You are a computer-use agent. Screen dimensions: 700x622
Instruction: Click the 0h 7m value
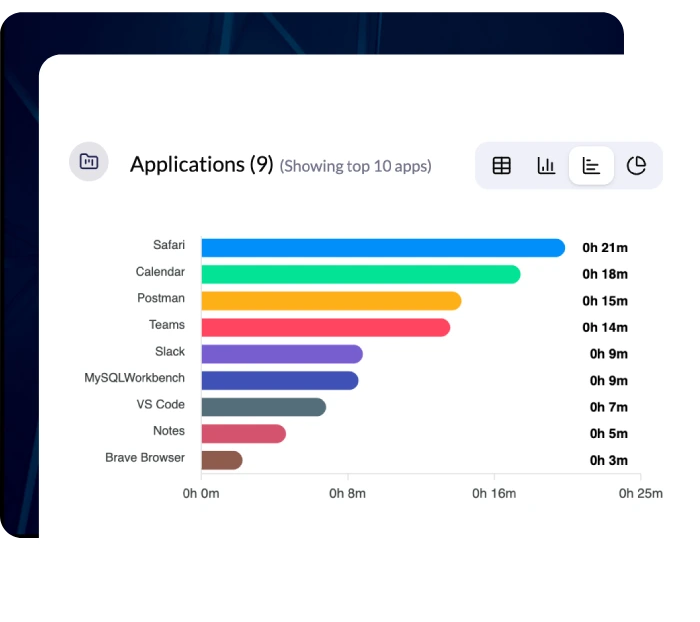tap(608, 407)
